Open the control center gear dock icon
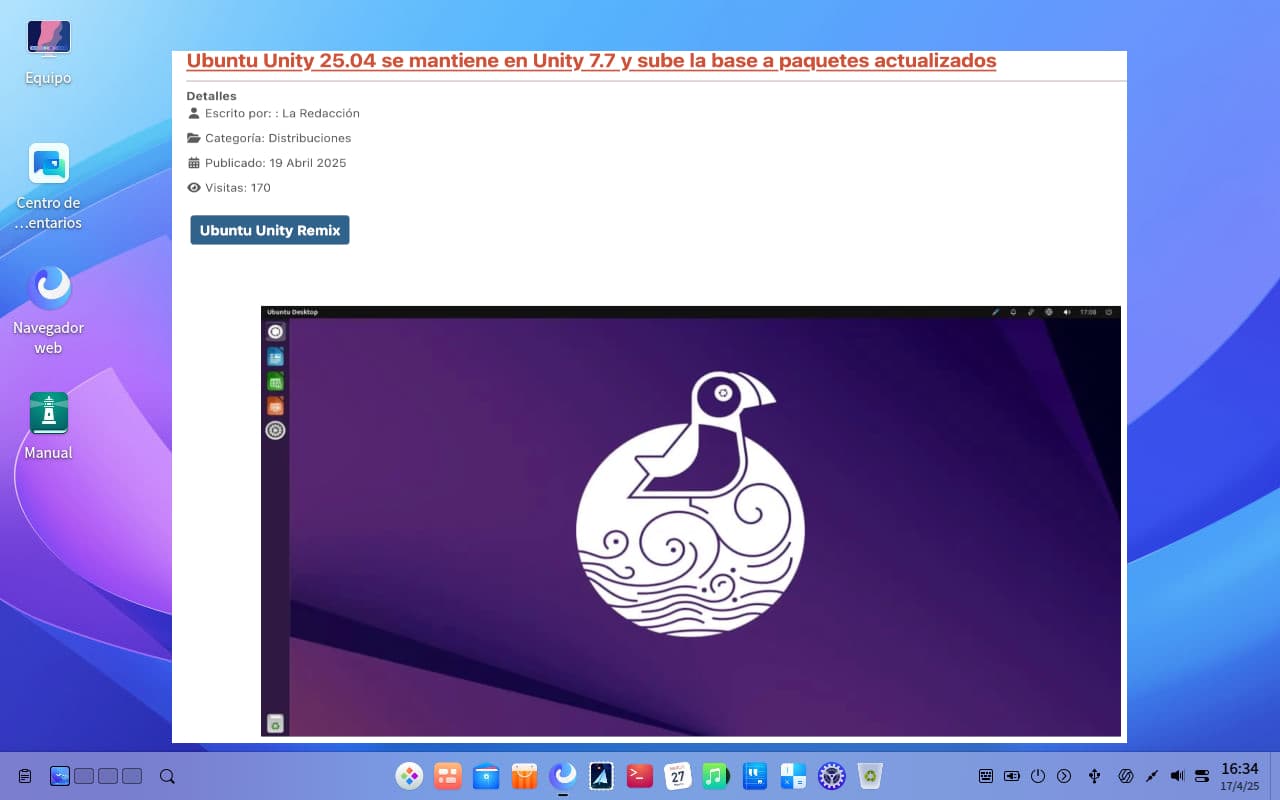 point(832,776)
